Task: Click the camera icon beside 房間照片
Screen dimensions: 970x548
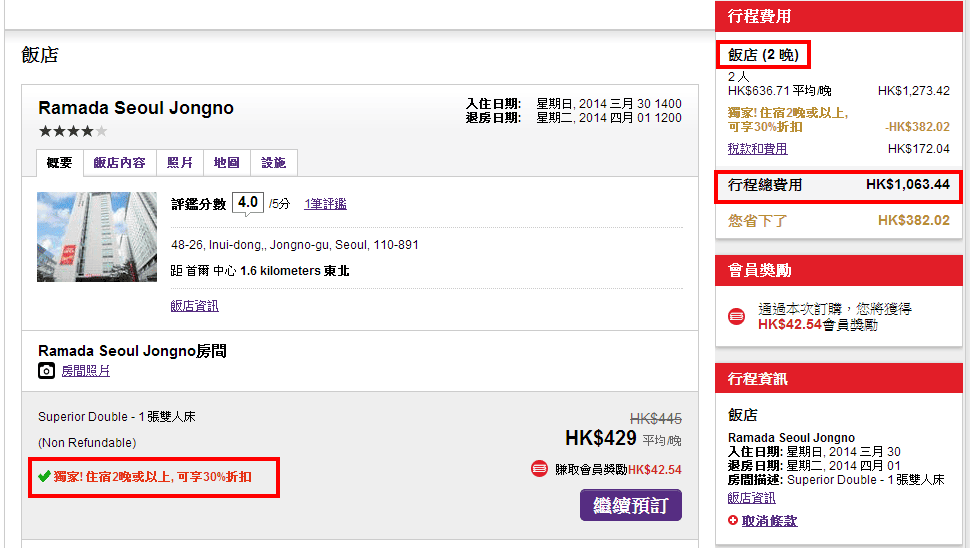Action: pos(46,371)
